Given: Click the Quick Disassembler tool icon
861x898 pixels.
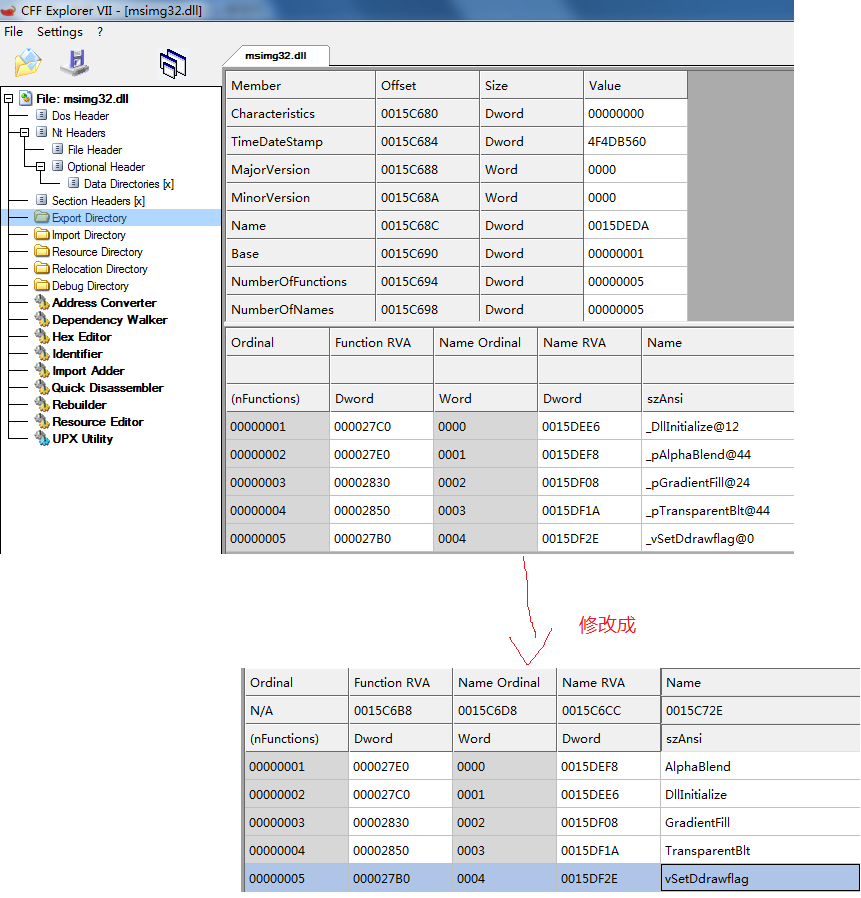Looking at the screenshot, I should pos(42,387).
